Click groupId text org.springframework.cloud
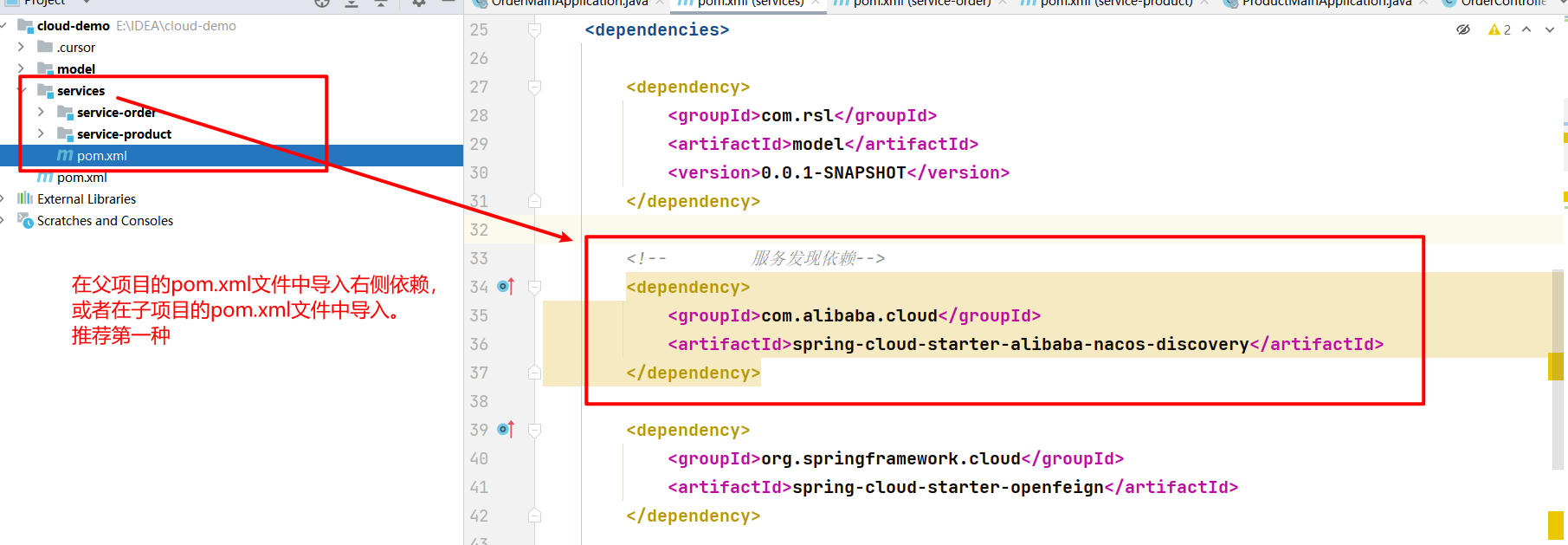The width and height of the screenshot is (1568, 545). point(891,458)
